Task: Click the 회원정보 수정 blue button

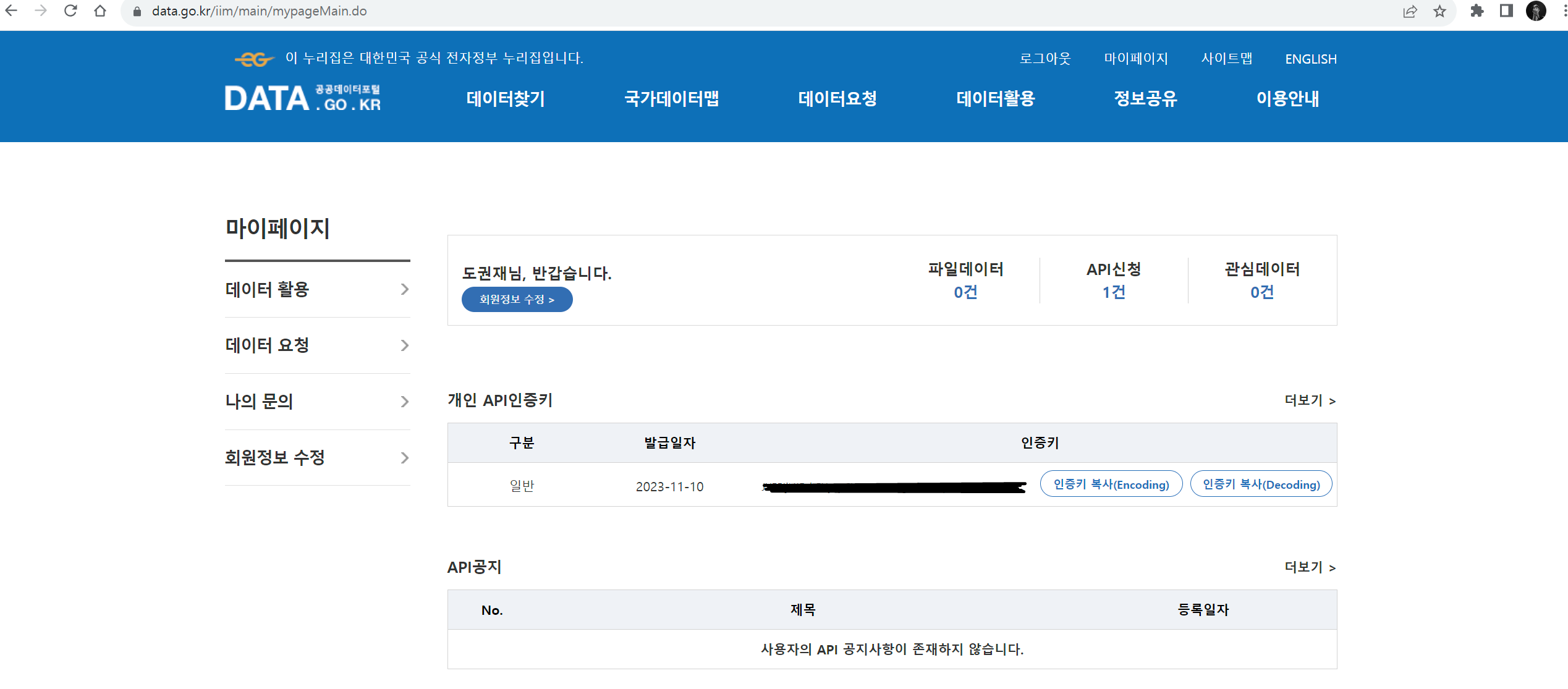Action: (517, 300)
